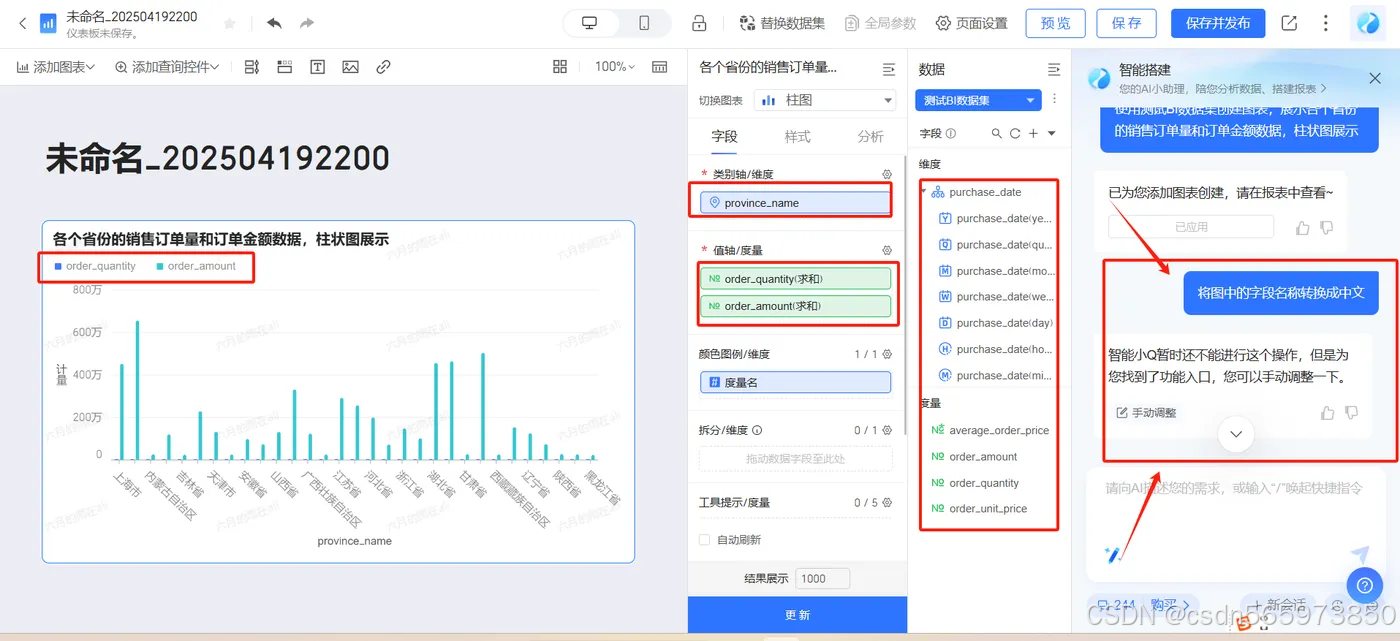Insert an image component from the toolbar
The image size is (1400, 641).
(x=349, y=67)
